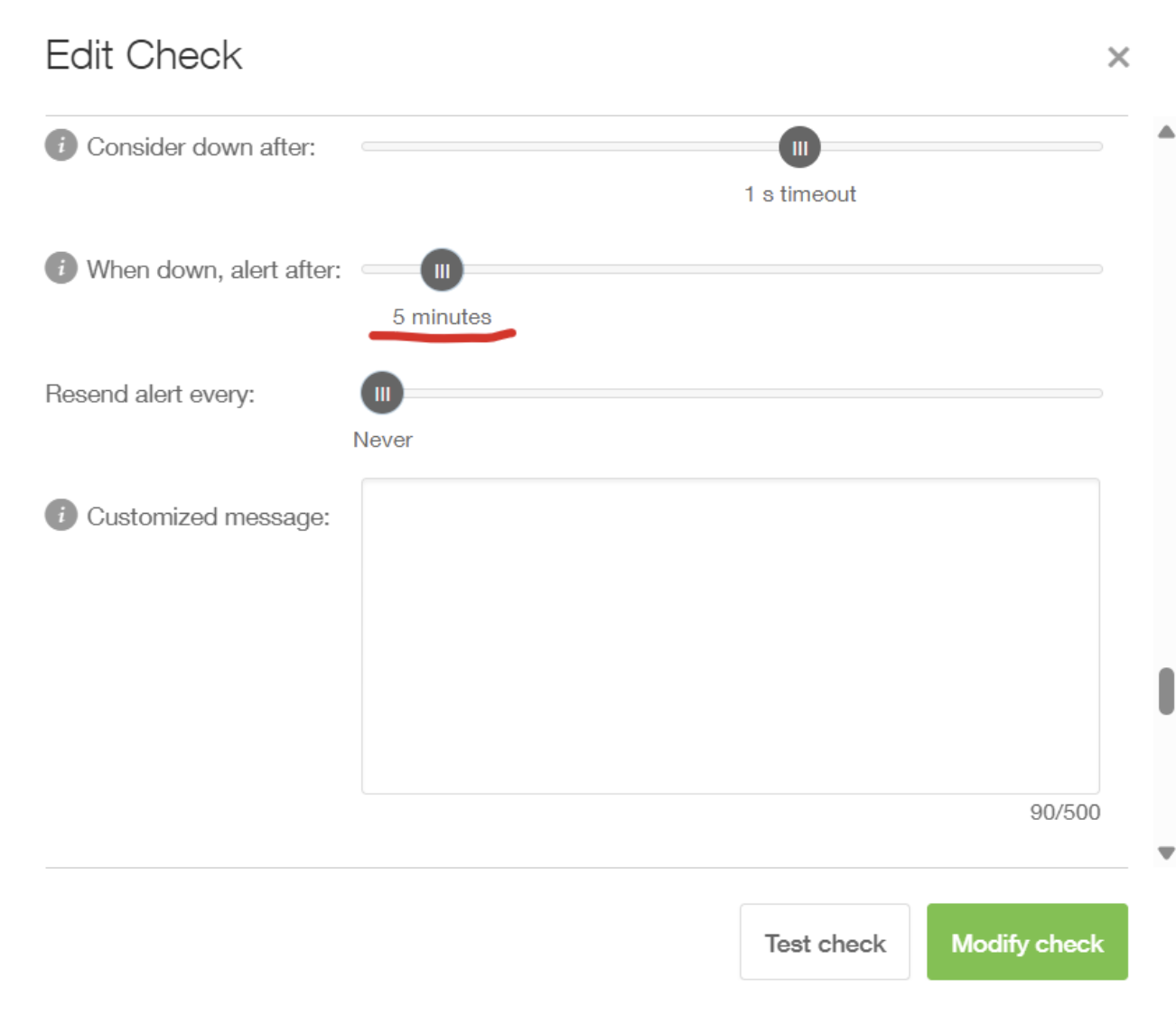Screen dimensions: 1176x1024
Task: Click the info icon beside Consider down after
Action: click(61, 144)
